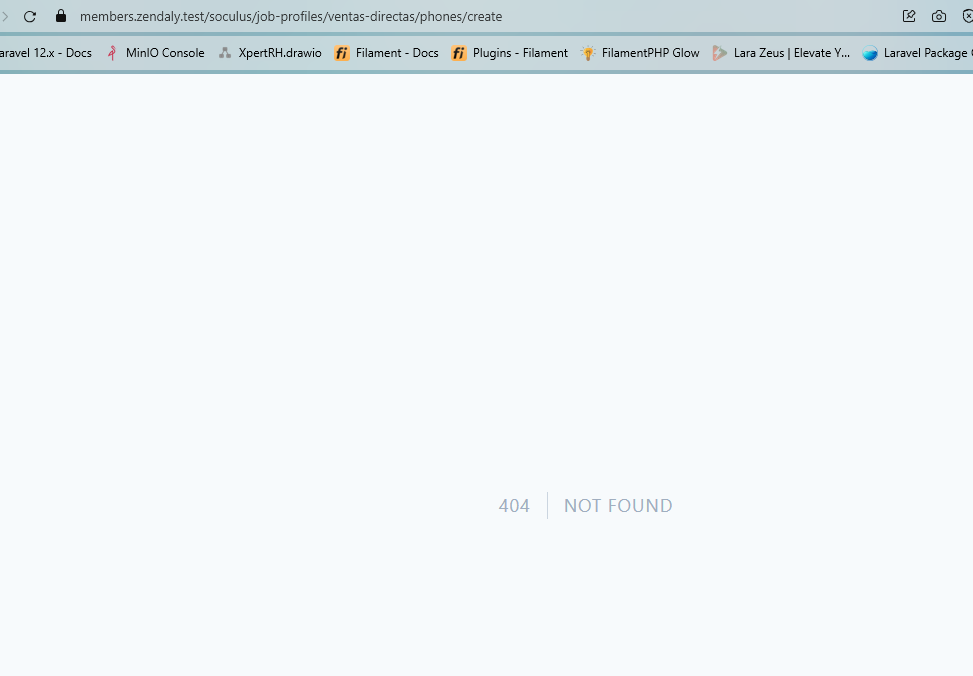This screenshot has width=973, height=676.
Task: Click the FilamentPHP Glow lightbulb icon
Action: 588,53
